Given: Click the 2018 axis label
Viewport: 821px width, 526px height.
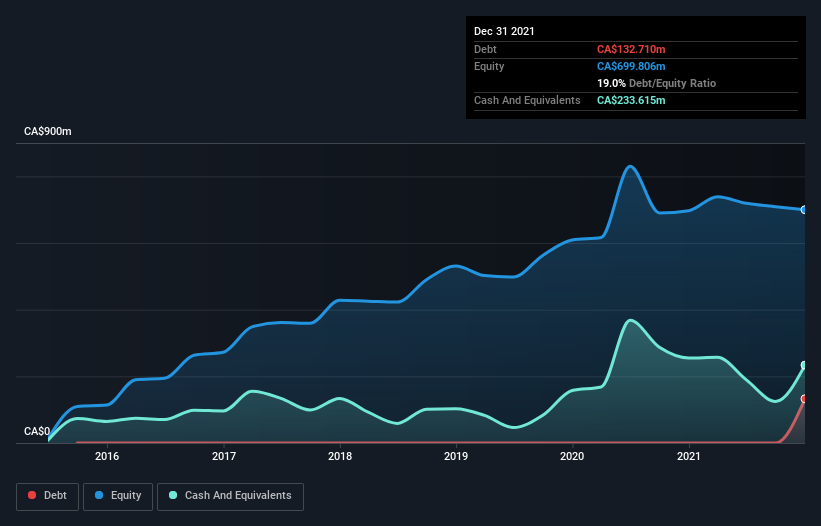Looking at the screenshot, I should [340, 456].
